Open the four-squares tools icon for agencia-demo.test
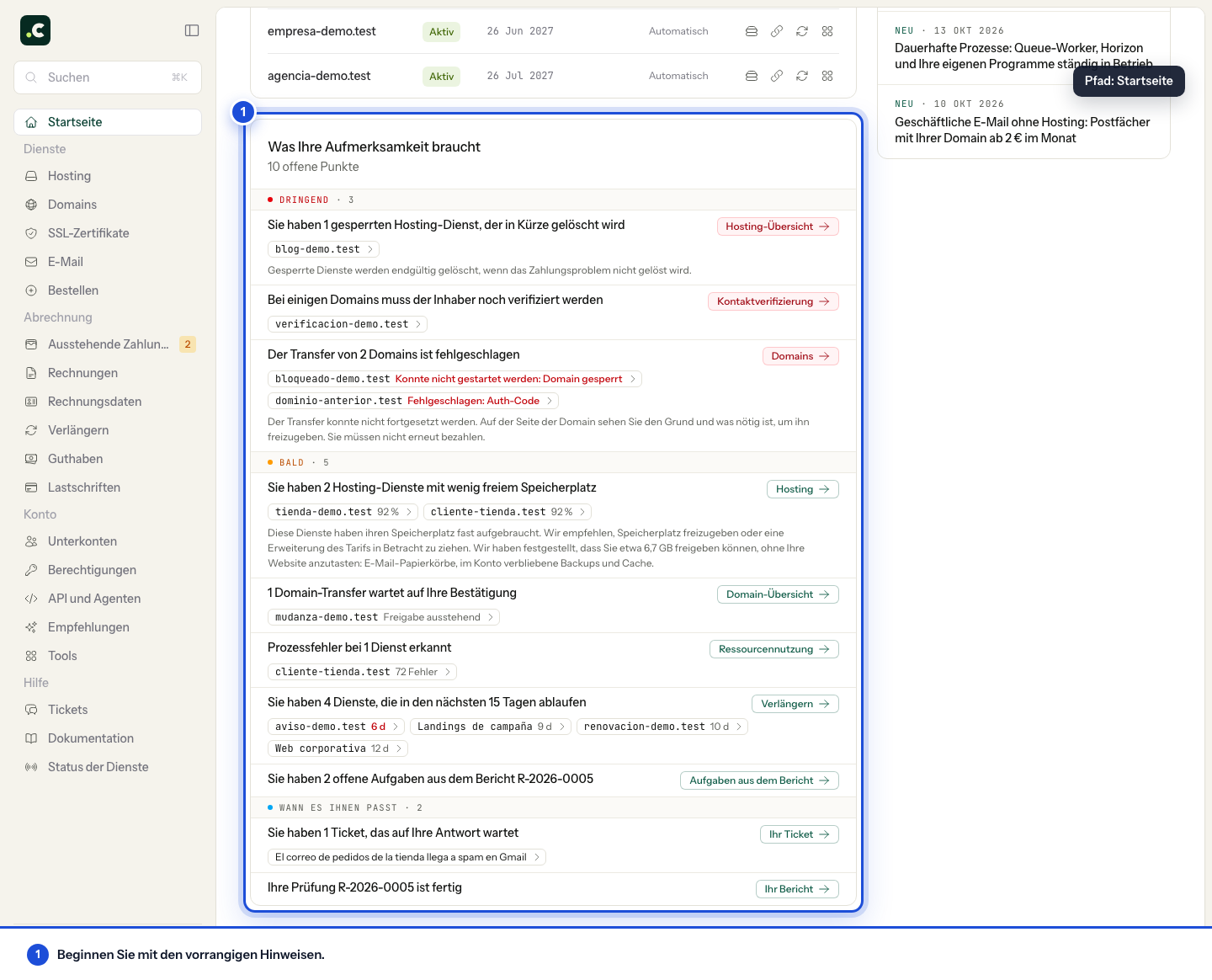 point(827,76)
